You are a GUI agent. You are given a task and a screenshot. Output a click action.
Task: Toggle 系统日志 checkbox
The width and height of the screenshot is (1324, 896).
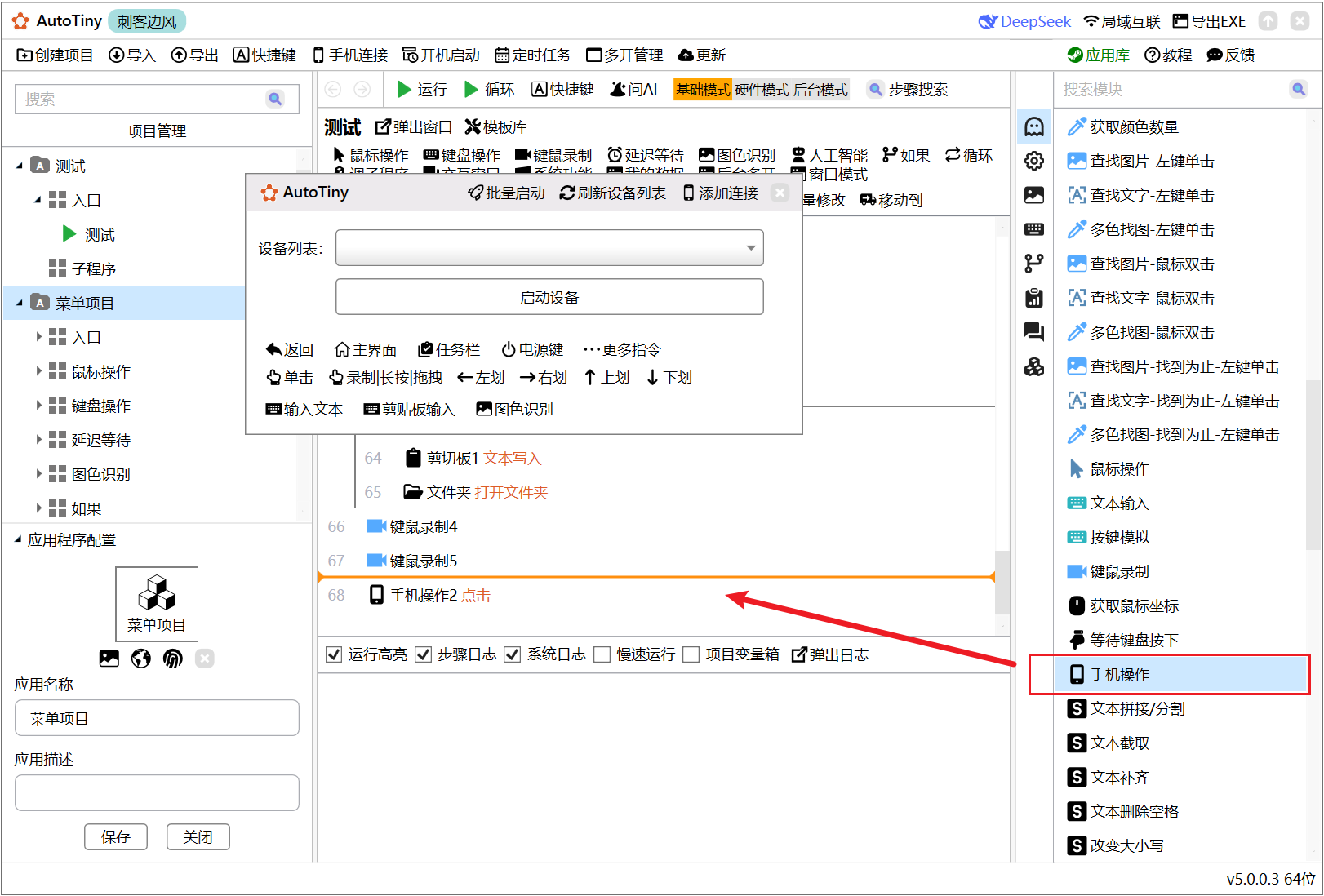[513, 654]
